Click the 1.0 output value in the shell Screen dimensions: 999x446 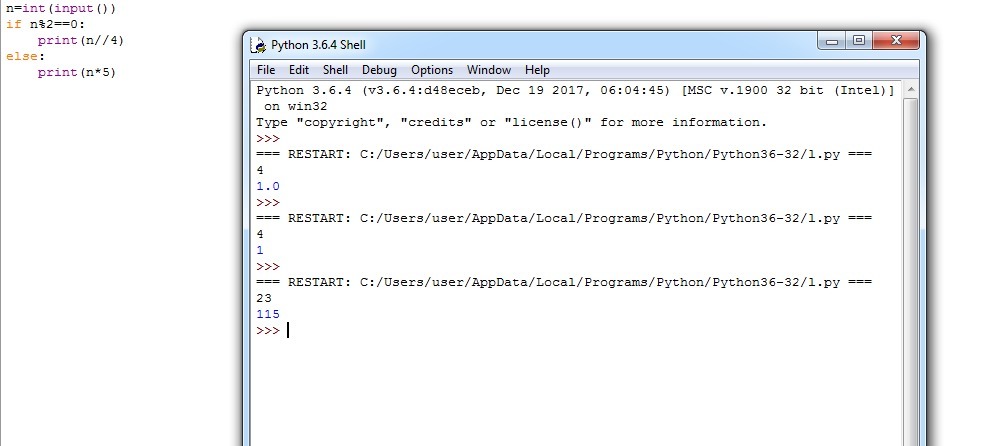click(268, 186)
